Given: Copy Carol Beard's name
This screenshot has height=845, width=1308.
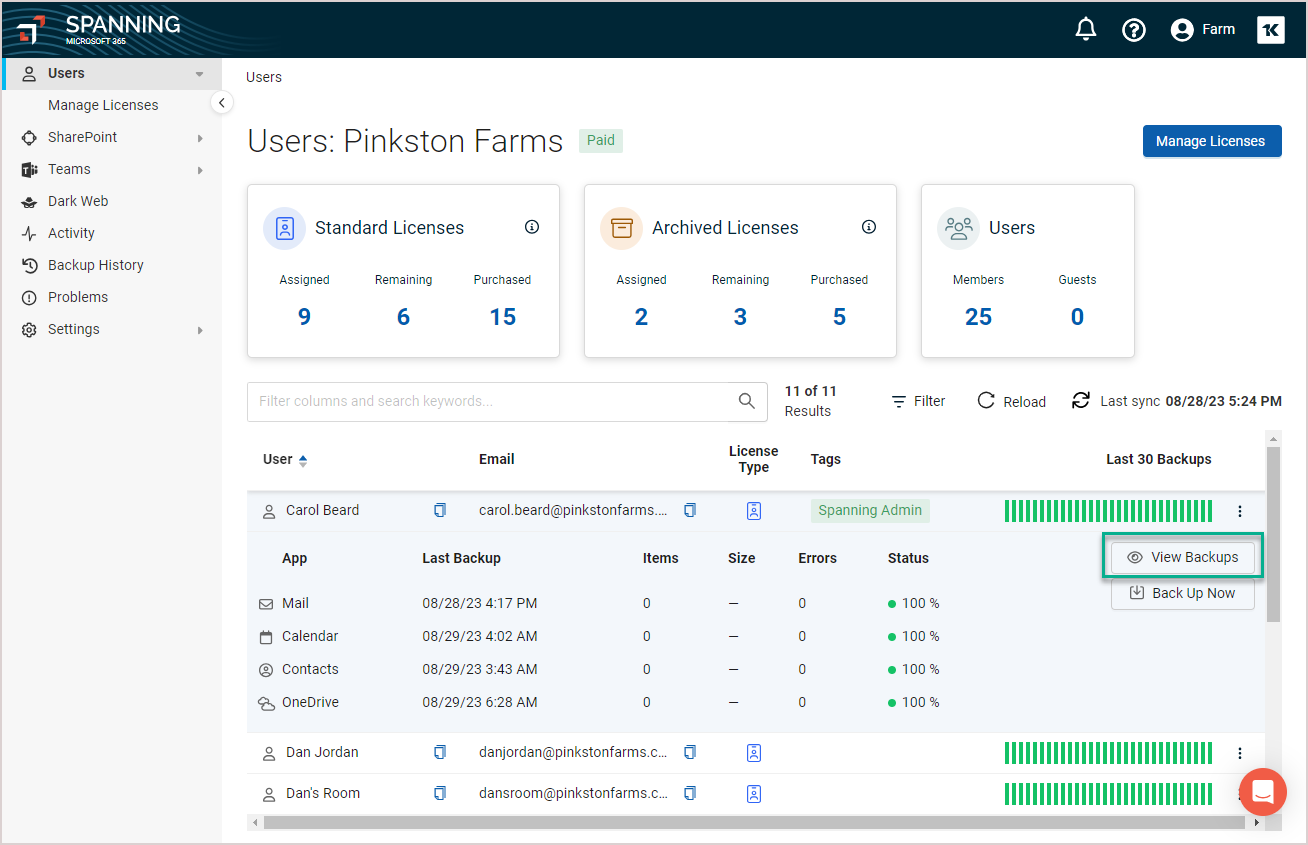Looking at the screenshot, I should [x=440, y=510].
